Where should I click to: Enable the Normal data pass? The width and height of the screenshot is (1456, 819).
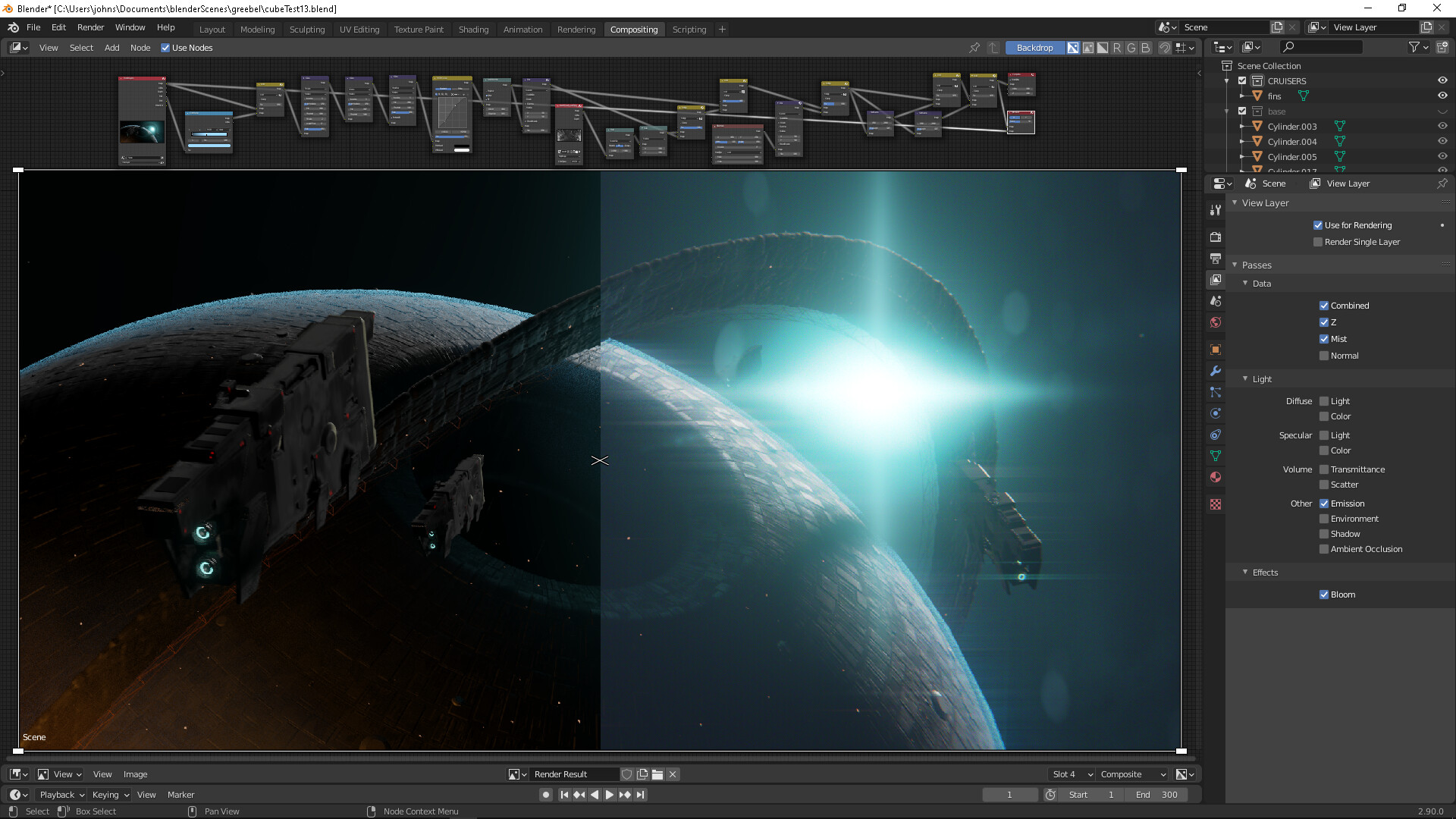(x=1324, y=356)
